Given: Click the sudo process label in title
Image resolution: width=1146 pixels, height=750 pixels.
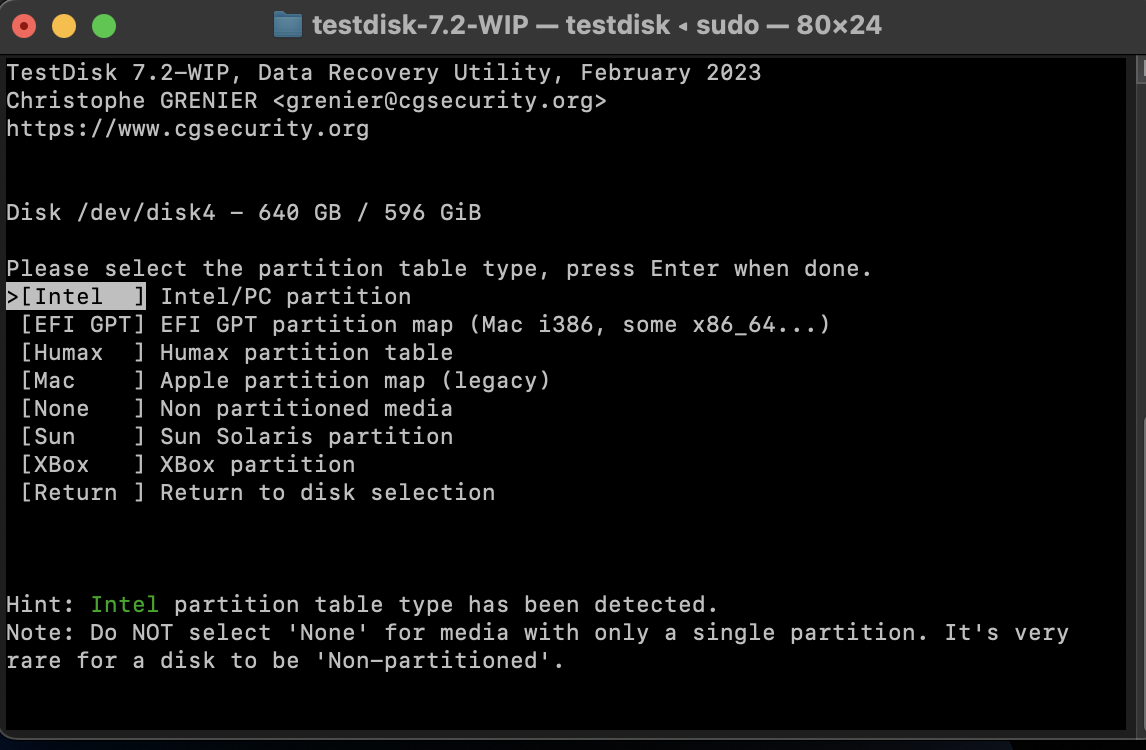Looking at the screenshot, I should pyautogui.click(x=727, y=25).
